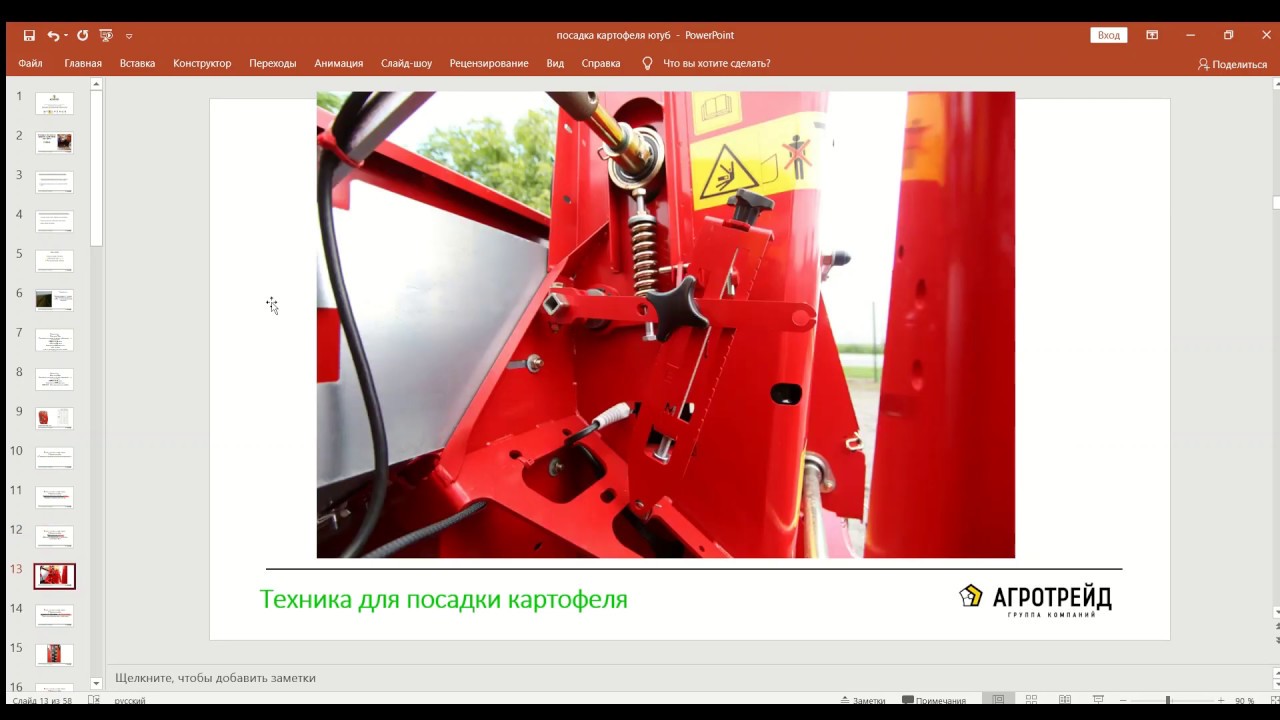Switch to Reading view icon
Screen dimensions: 1280x720
pos(1065,701)
